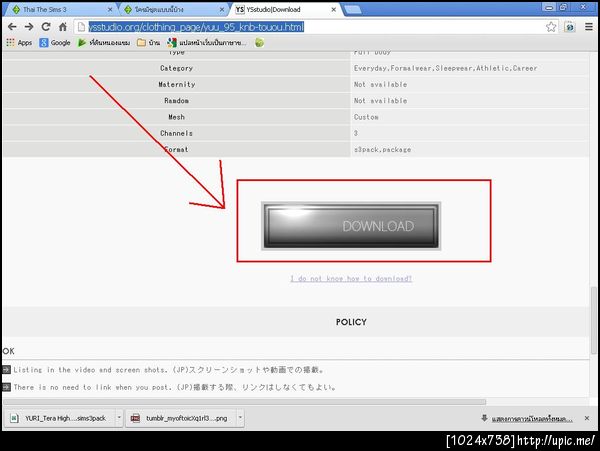The height and width of the screenshot is (451, 600).
Task: Open the yellow bookmark folder
Action: pos(148,42)
